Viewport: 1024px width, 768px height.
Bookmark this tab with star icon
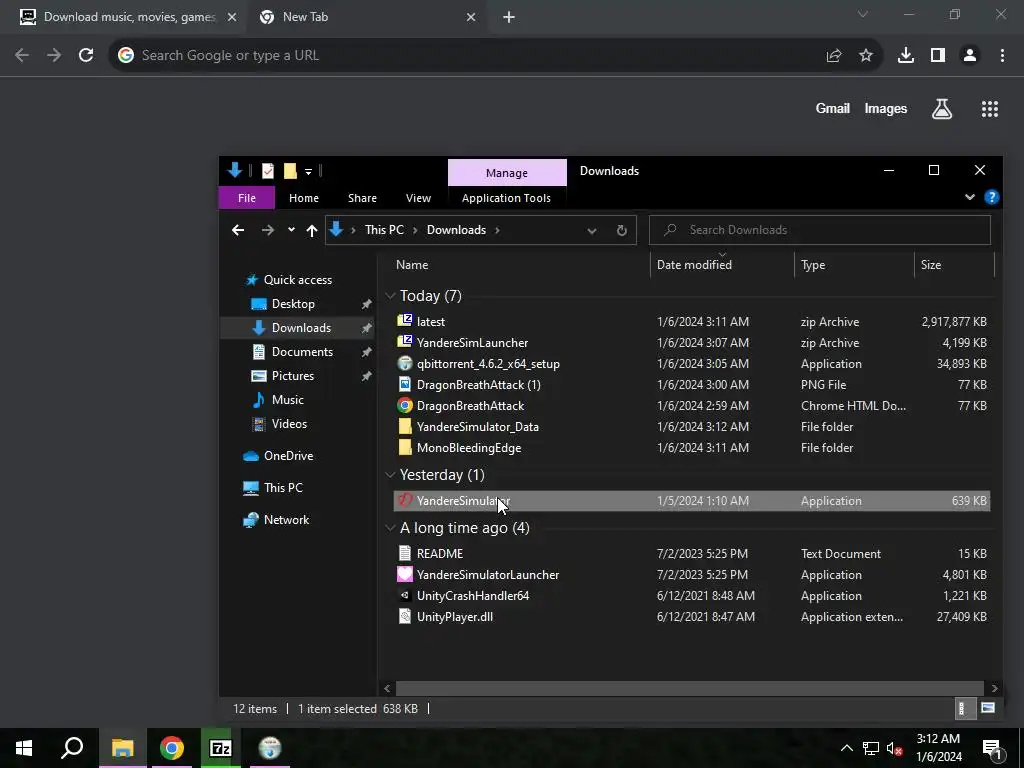tap(866, 56)
